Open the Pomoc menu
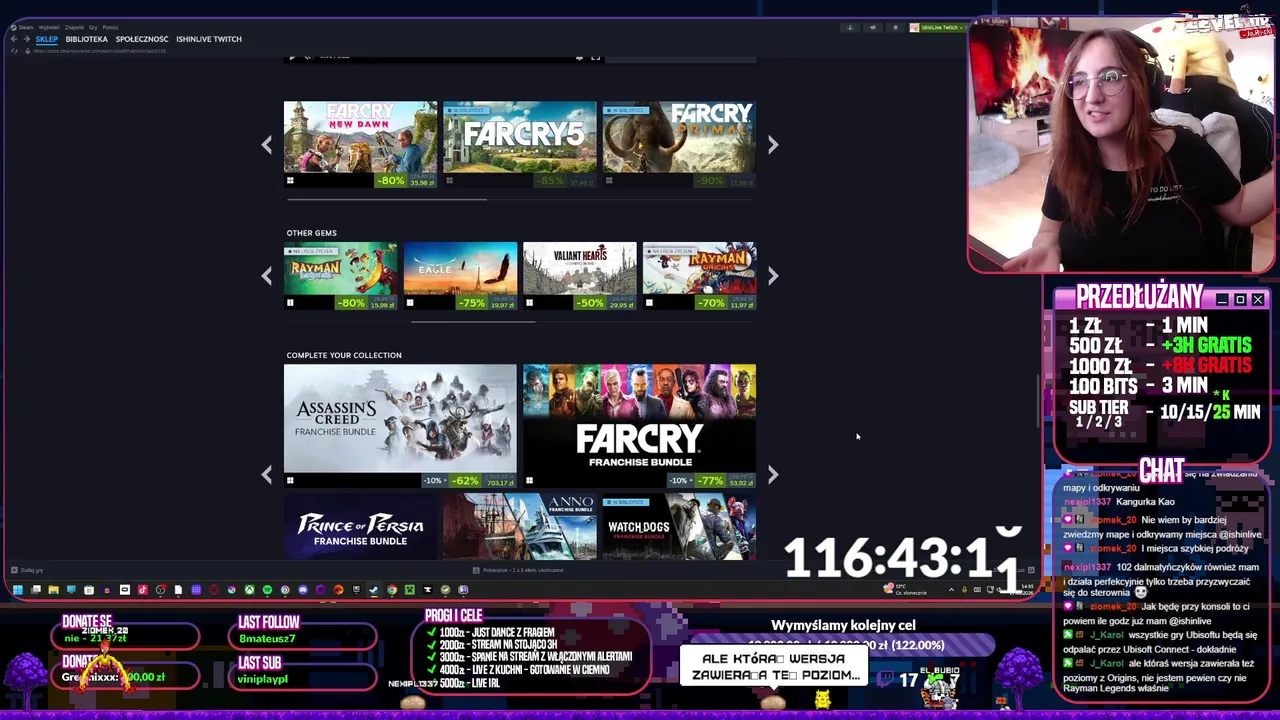The height and width of the screenshot is (720, 1280). tap(110, 27)
